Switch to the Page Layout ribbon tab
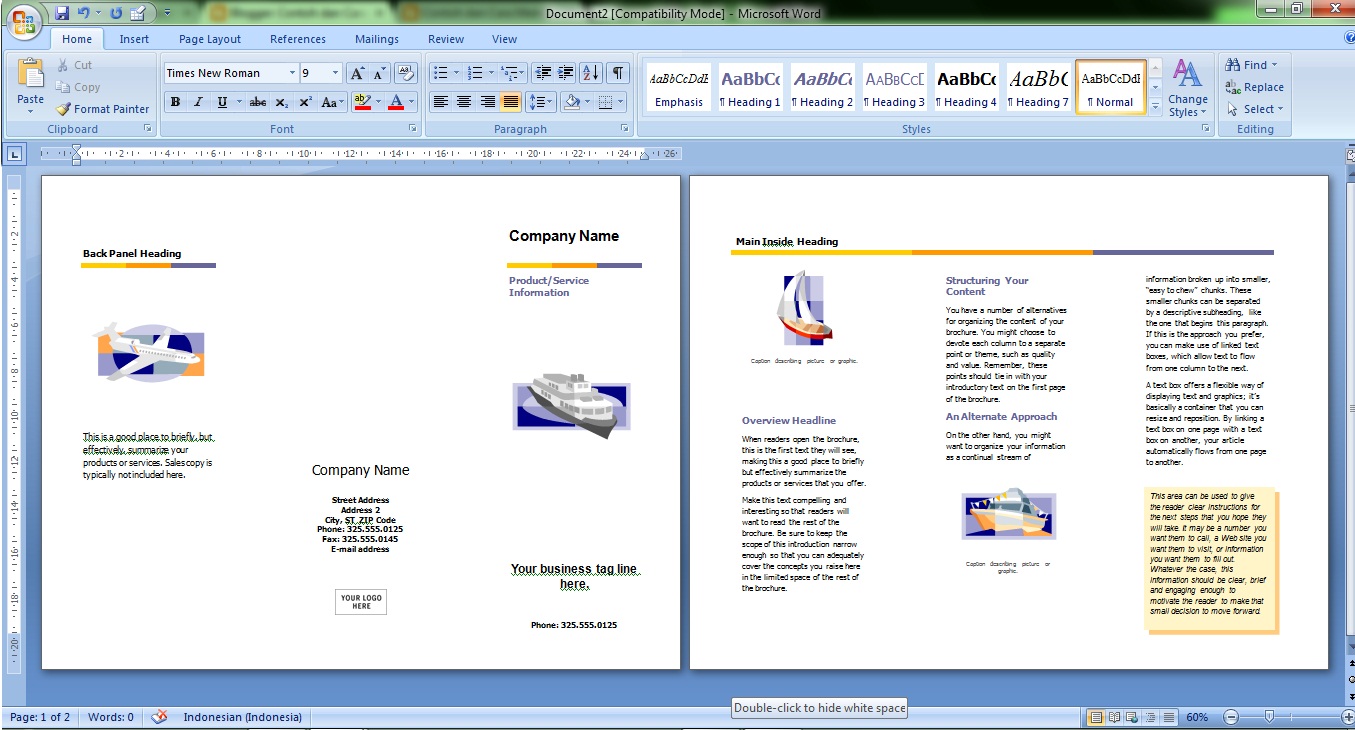The image size is (1355, 730). (209, 39)
